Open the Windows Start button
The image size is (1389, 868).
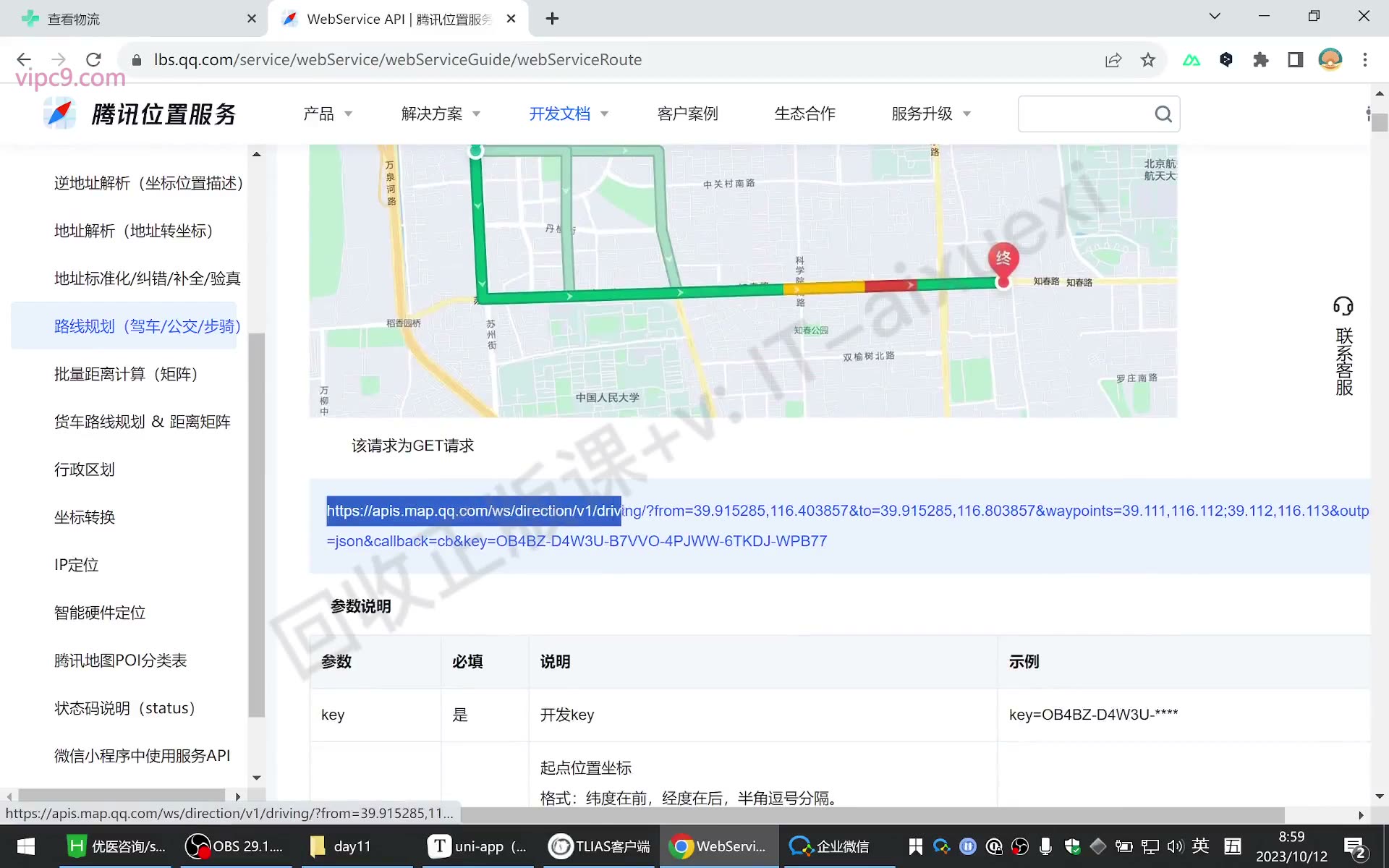(26, 846)
